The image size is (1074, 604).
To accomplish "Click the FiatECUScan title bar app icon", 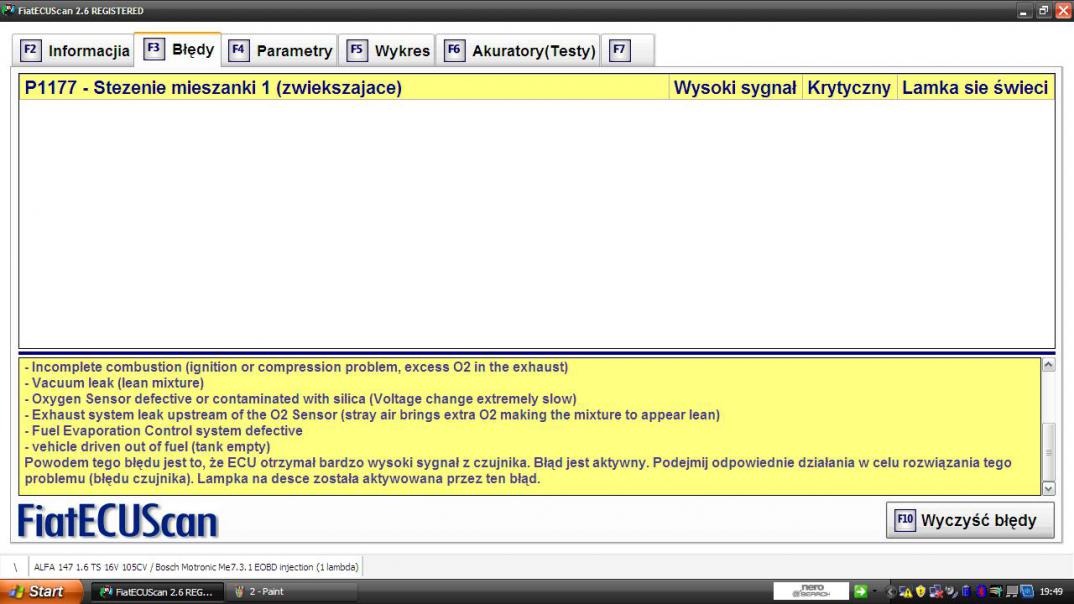I will [x=8, y=10].
